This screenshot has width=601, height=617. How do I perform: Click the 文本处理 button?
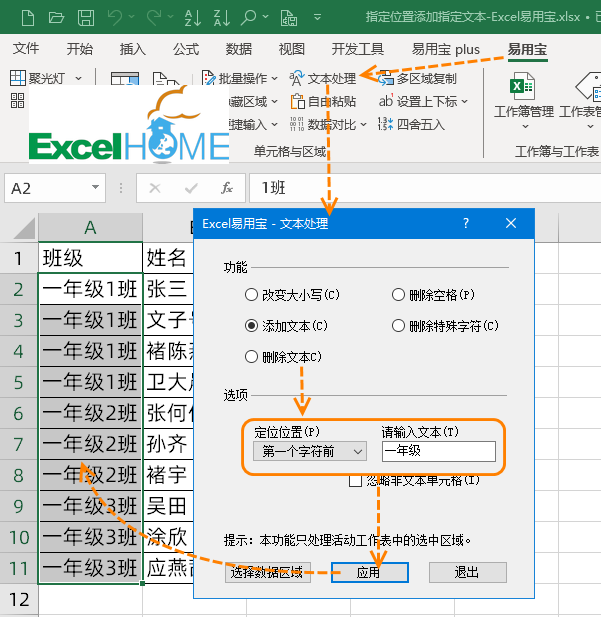coord(323,78)
